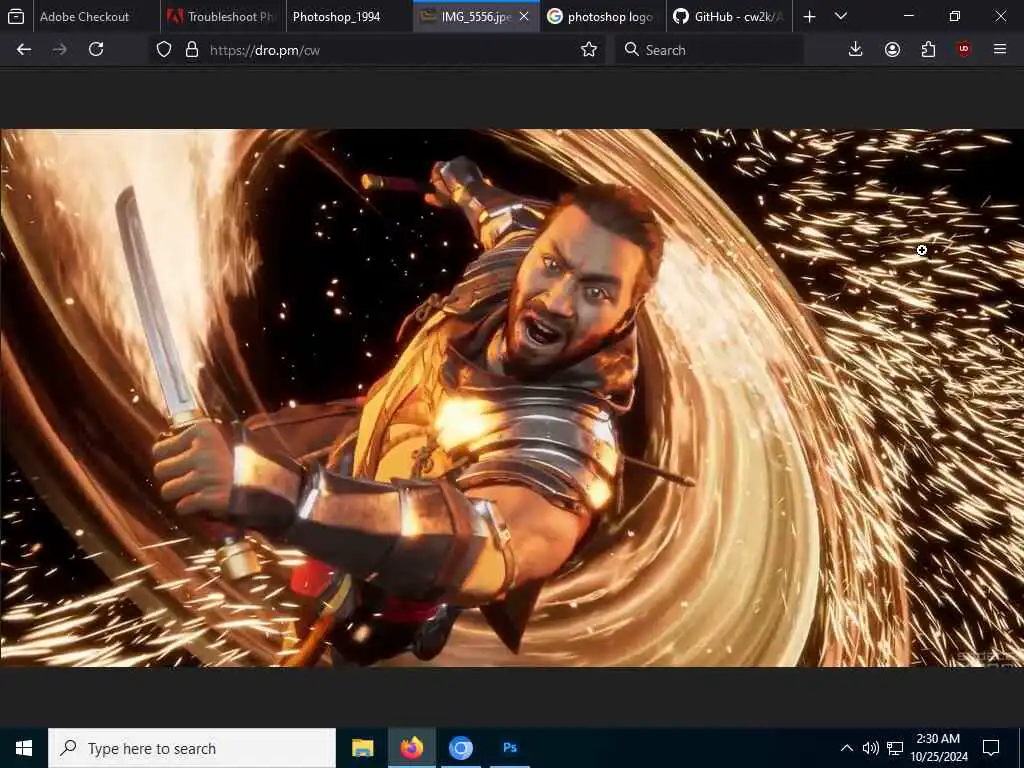Image resolution: width=1024 pixels, height=768 pixels.
Task: Open Firefox View in tab bar
Action: [16, 16]
